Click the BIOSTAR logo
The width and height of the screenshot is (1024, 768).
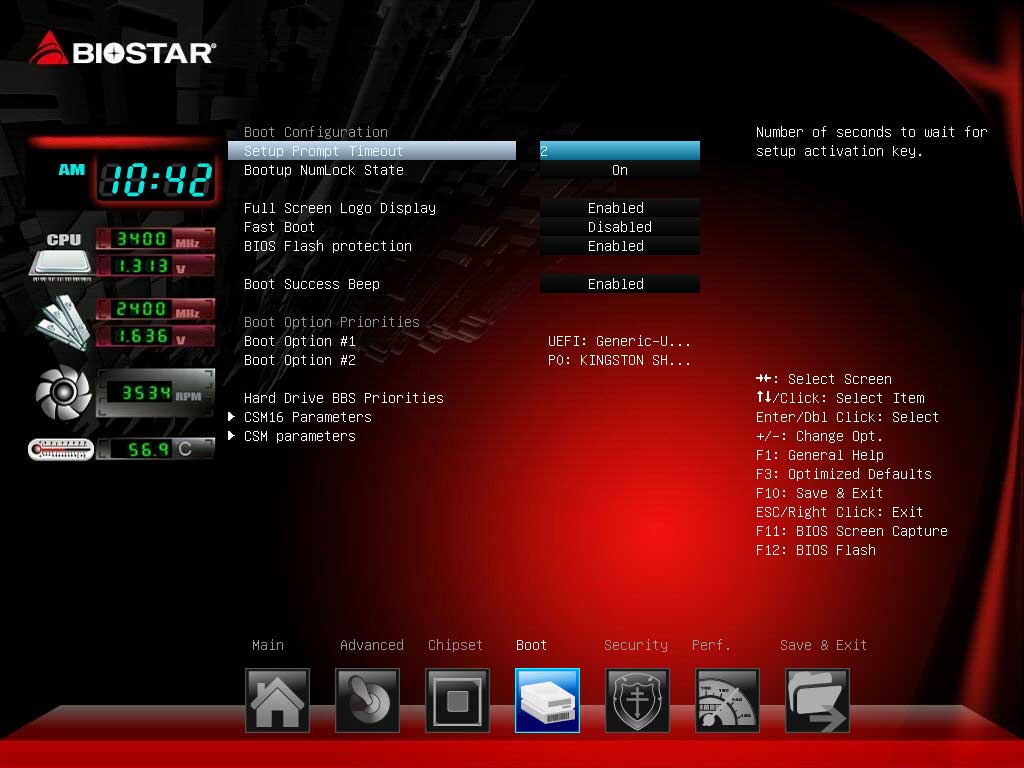pos(122,49)
